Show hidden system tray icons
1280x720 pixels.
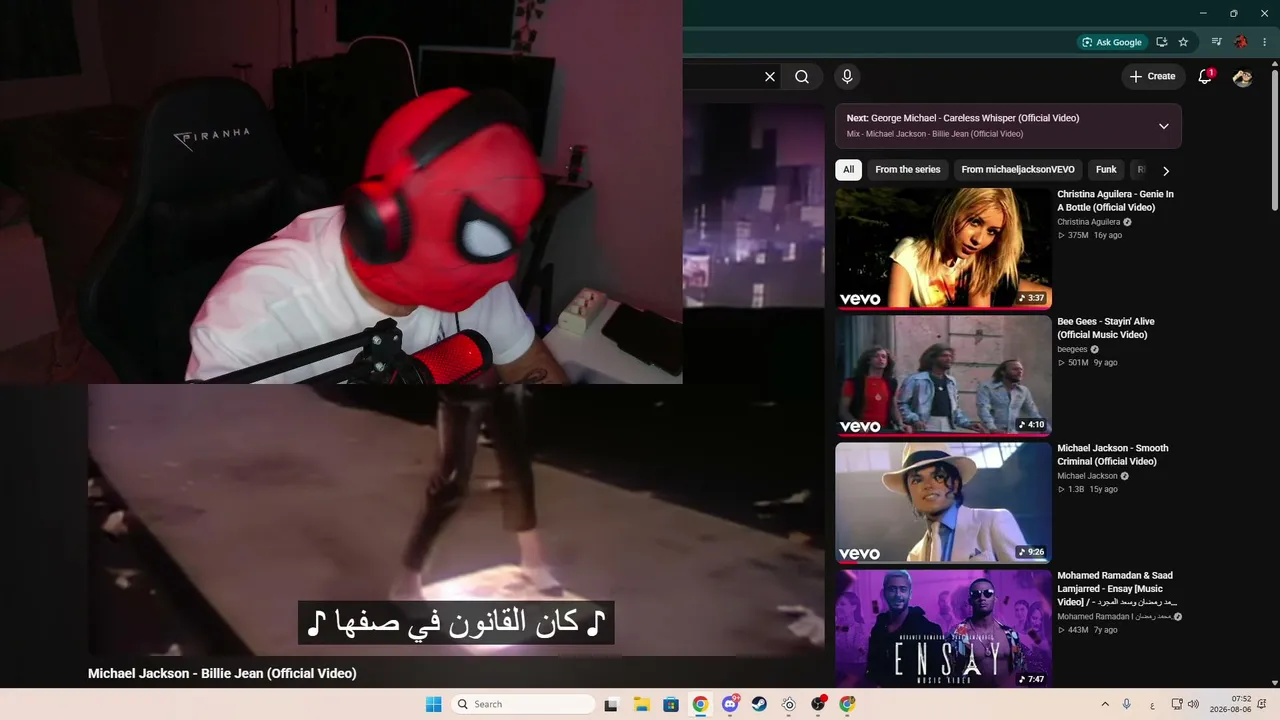[1105, 704]
